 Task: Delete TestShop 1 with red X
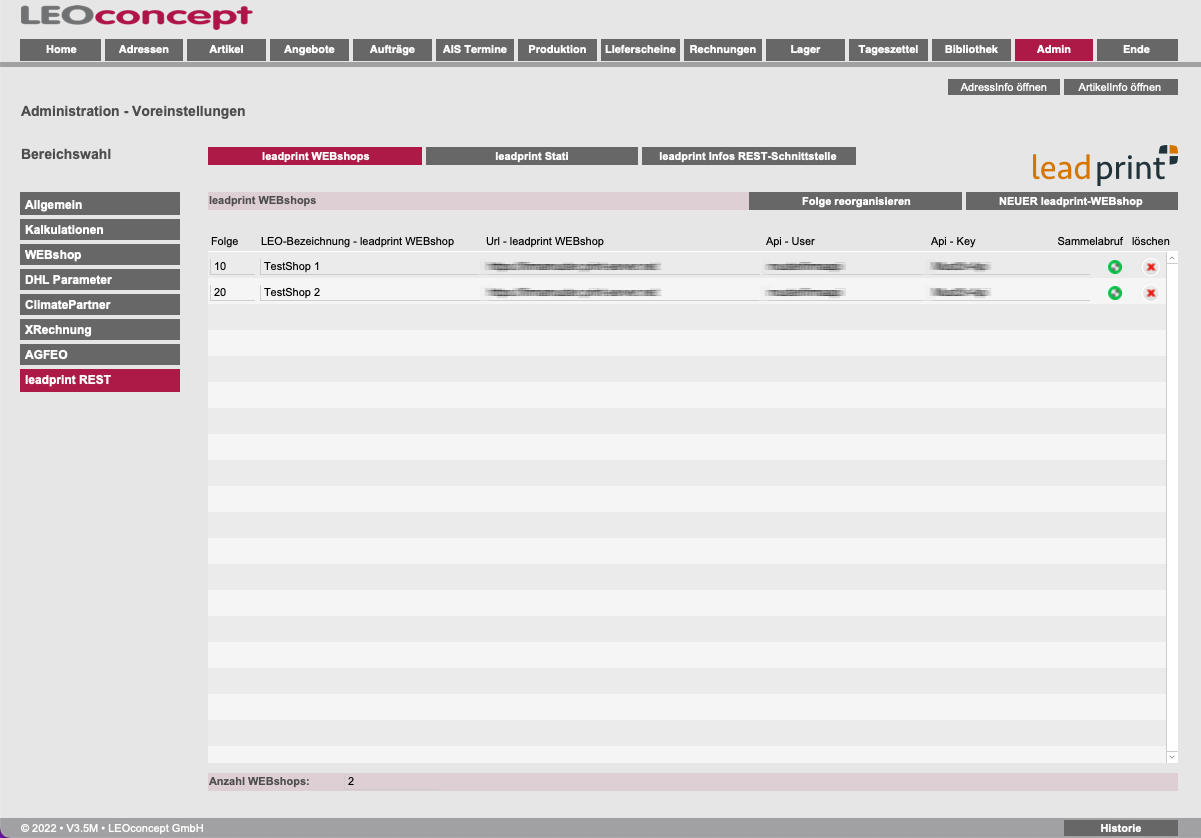point(1151,267)
